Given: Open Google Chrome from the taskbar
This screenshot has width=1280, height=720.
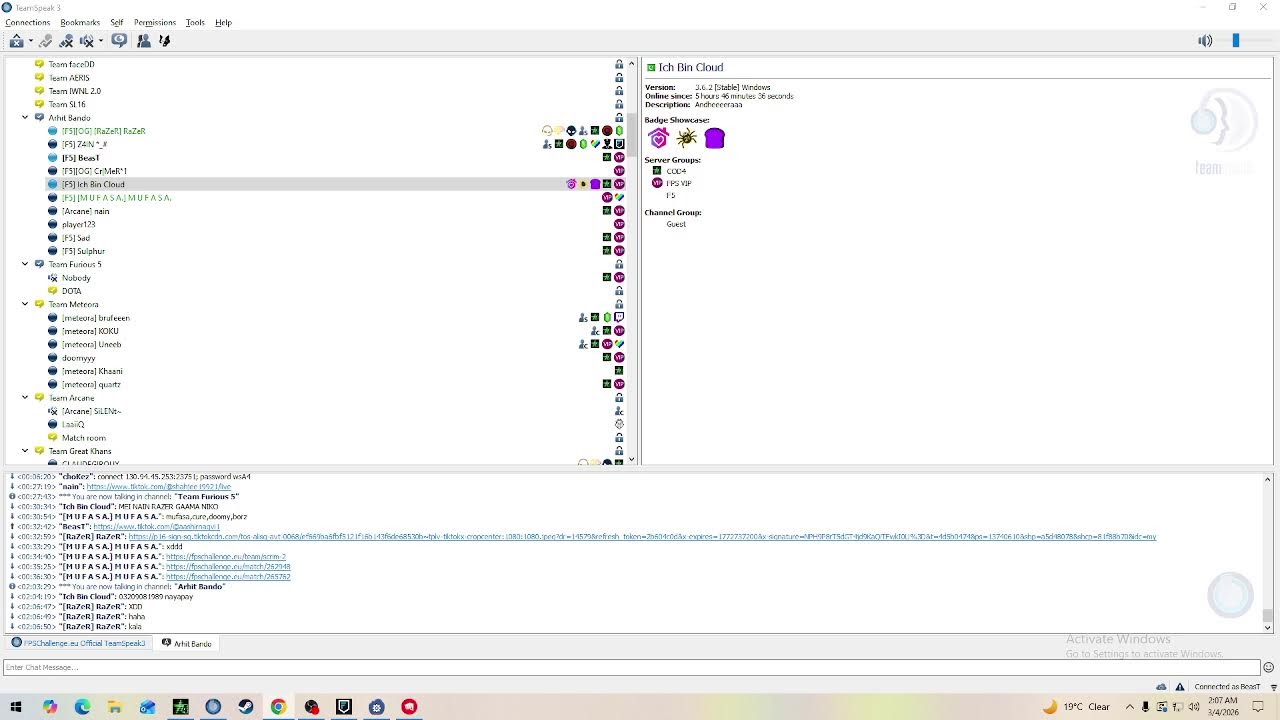Looking at the screenshot, I should click(x=278, y=707).
